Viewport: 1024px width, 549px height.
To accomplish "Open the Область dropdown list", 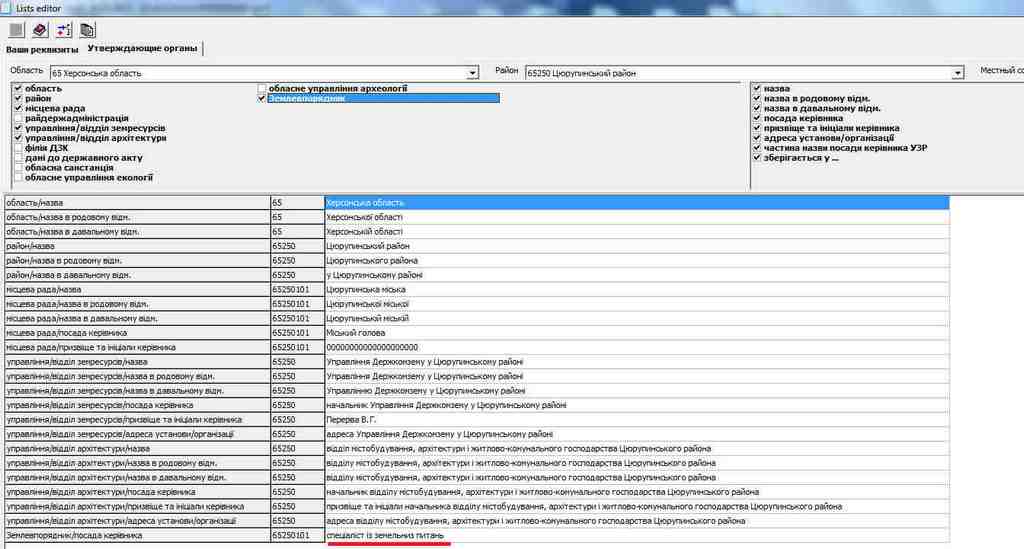I will 472,73.
